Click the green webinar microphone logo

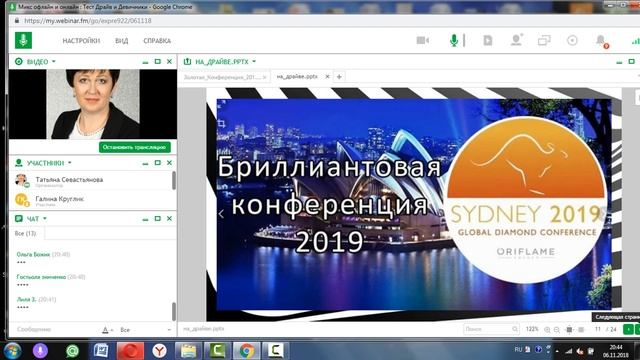coord(24,40)
